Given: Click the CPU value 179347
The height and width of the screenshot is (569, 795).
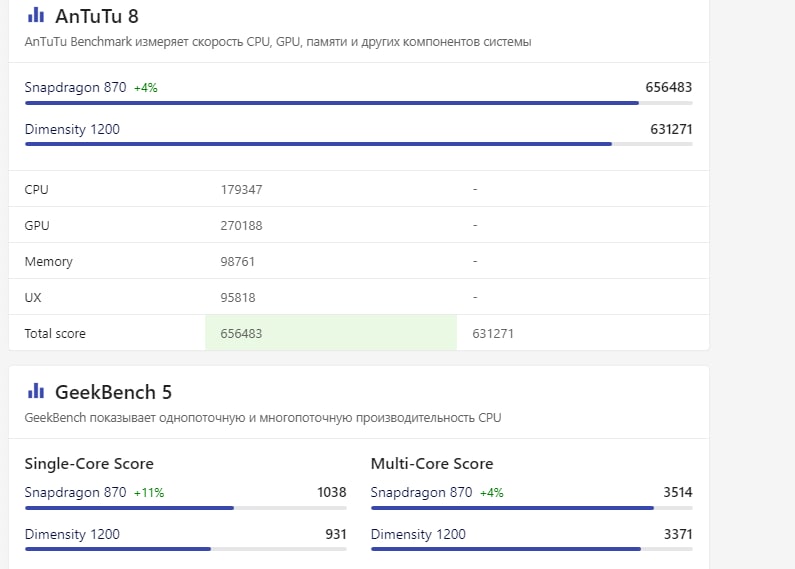Looking at the screenshot, I should 241,190.
